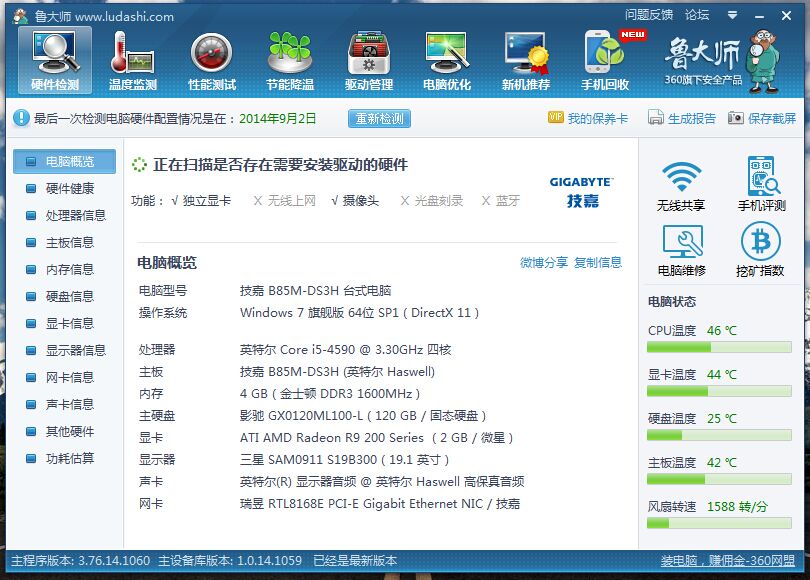This screenshot has height=580, width=810.
Task: Open the 新机推荐 new PC recommendations
Action: coord(526,60)
